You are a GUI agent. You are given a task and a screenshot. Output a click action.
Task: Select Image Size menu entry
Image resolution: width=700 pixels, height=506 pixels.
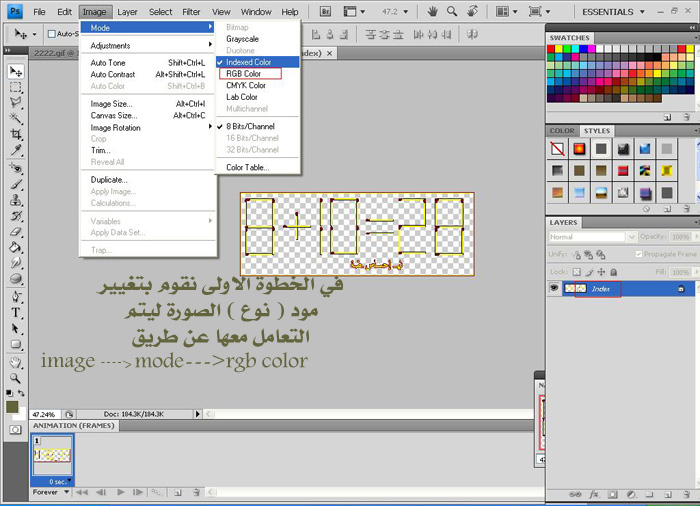pos(148,104)
